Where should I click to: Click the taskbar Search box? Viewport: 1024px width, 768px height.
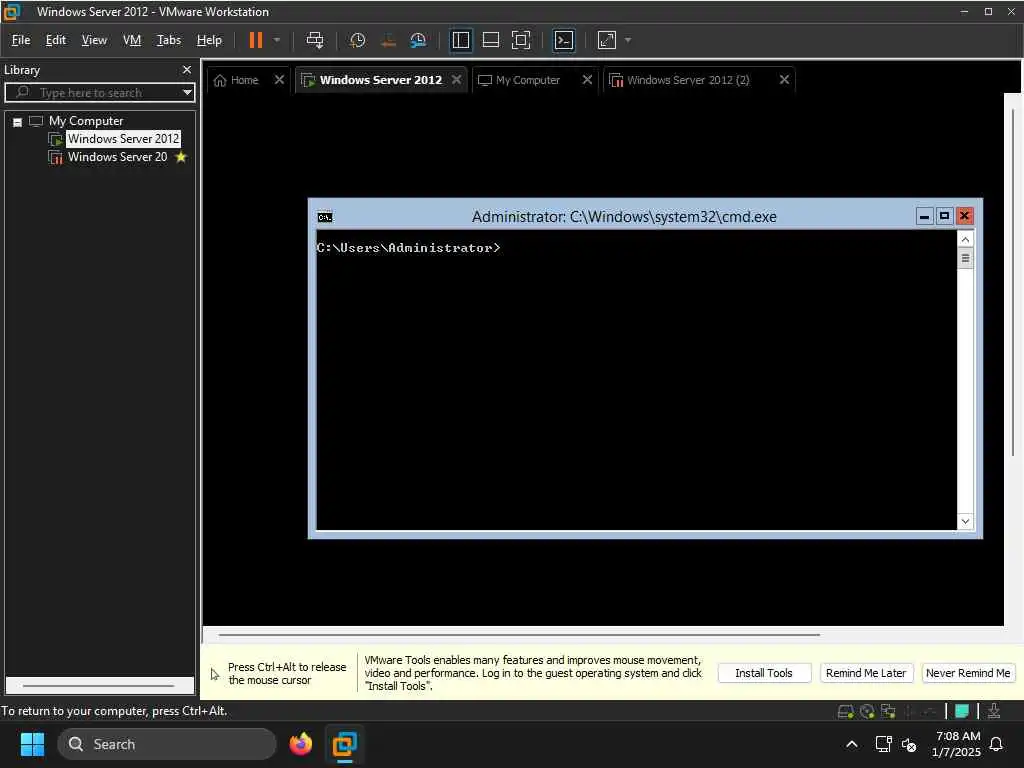167,744
